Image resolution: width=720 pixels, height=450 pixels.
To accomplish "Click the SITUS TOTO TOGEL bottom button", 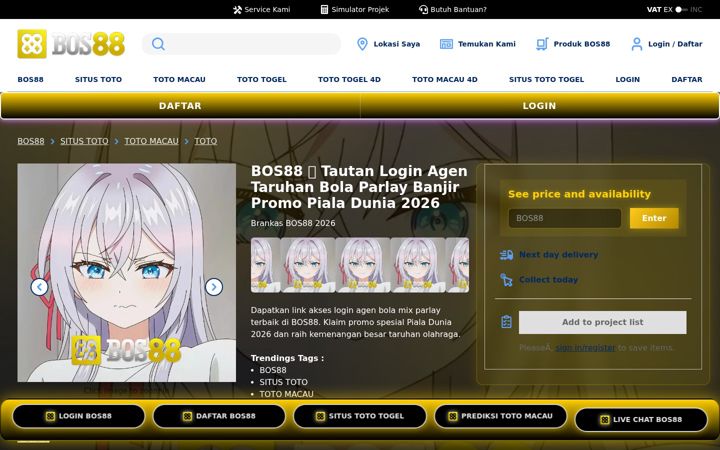I will click(x=360, y=416).
